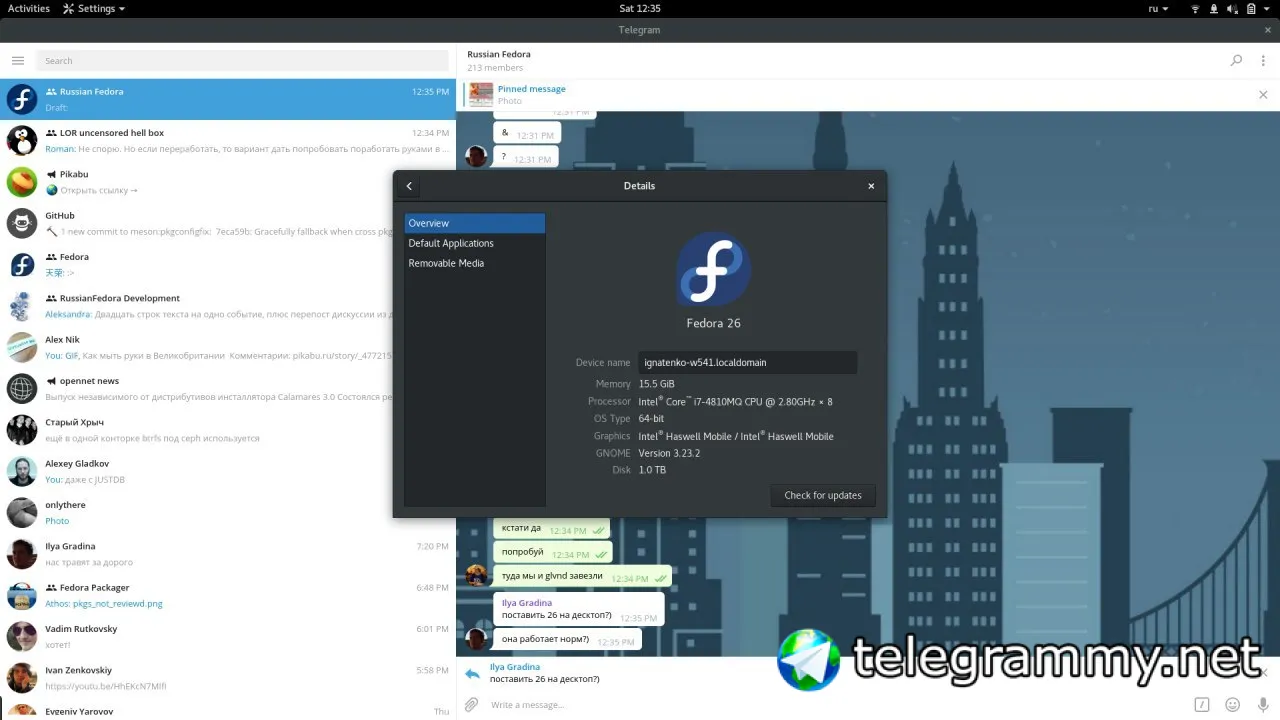
Task: Open the Settings app menu dropdown
Action: [x=94, y=9]
